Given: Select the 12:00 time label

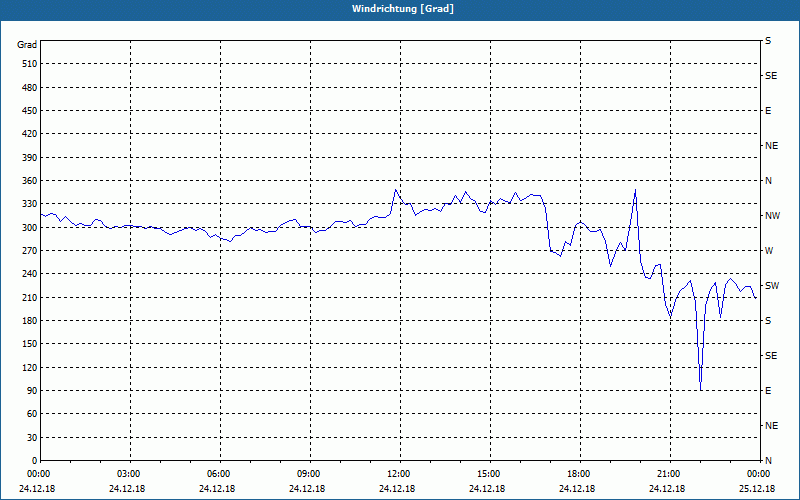Looking at the screenshot, I should point(398,474).
